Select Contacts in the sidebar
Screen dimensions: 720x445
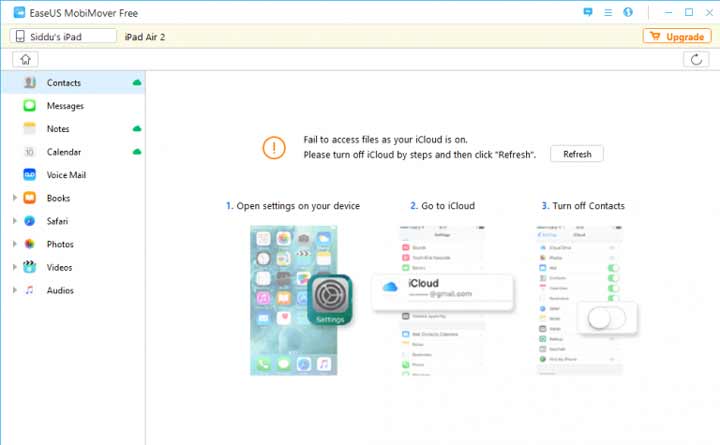tap(73, 83)
